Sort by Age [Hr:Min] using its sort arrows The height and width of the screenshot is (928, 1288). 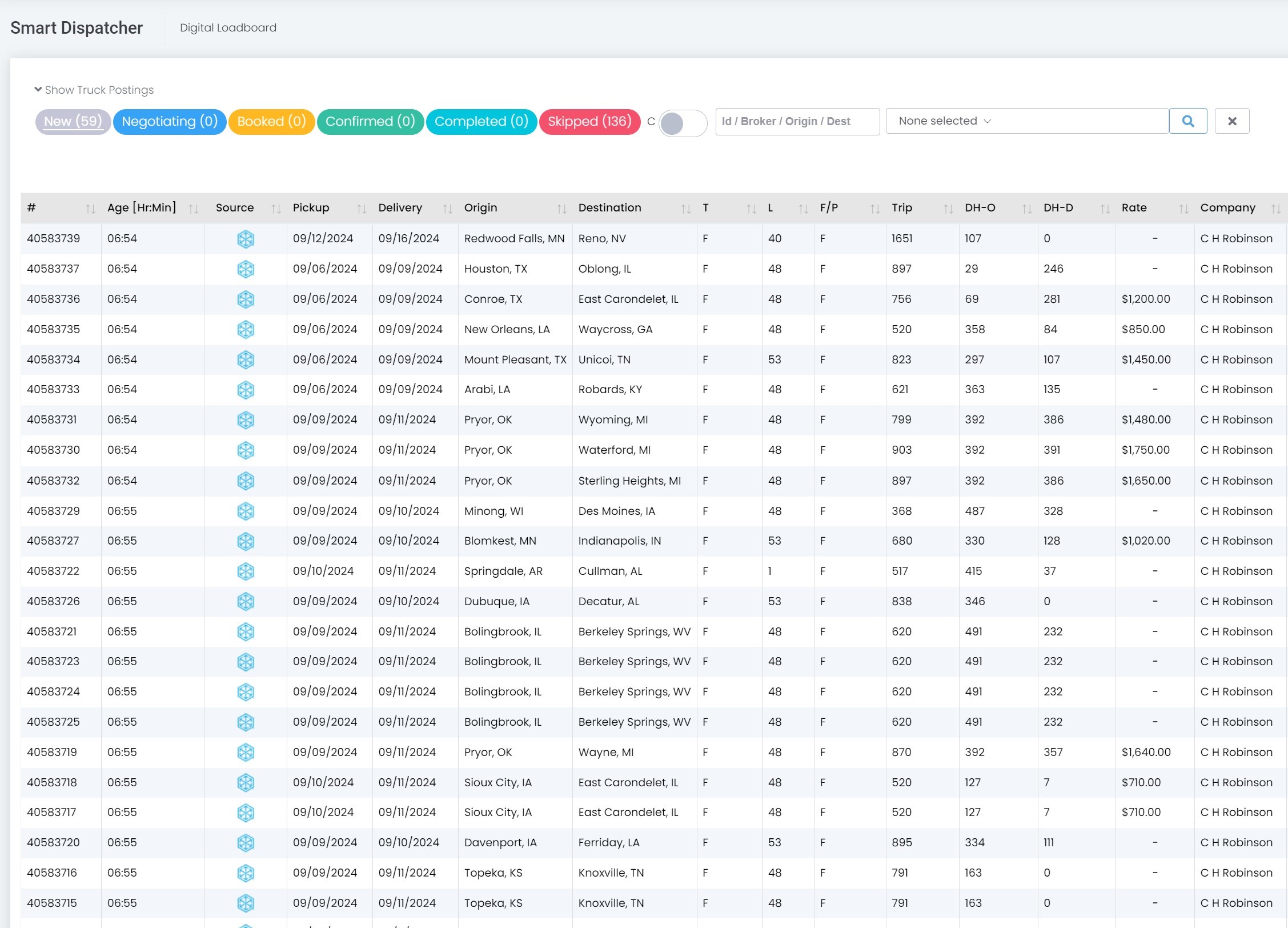[x=192, y=209]
